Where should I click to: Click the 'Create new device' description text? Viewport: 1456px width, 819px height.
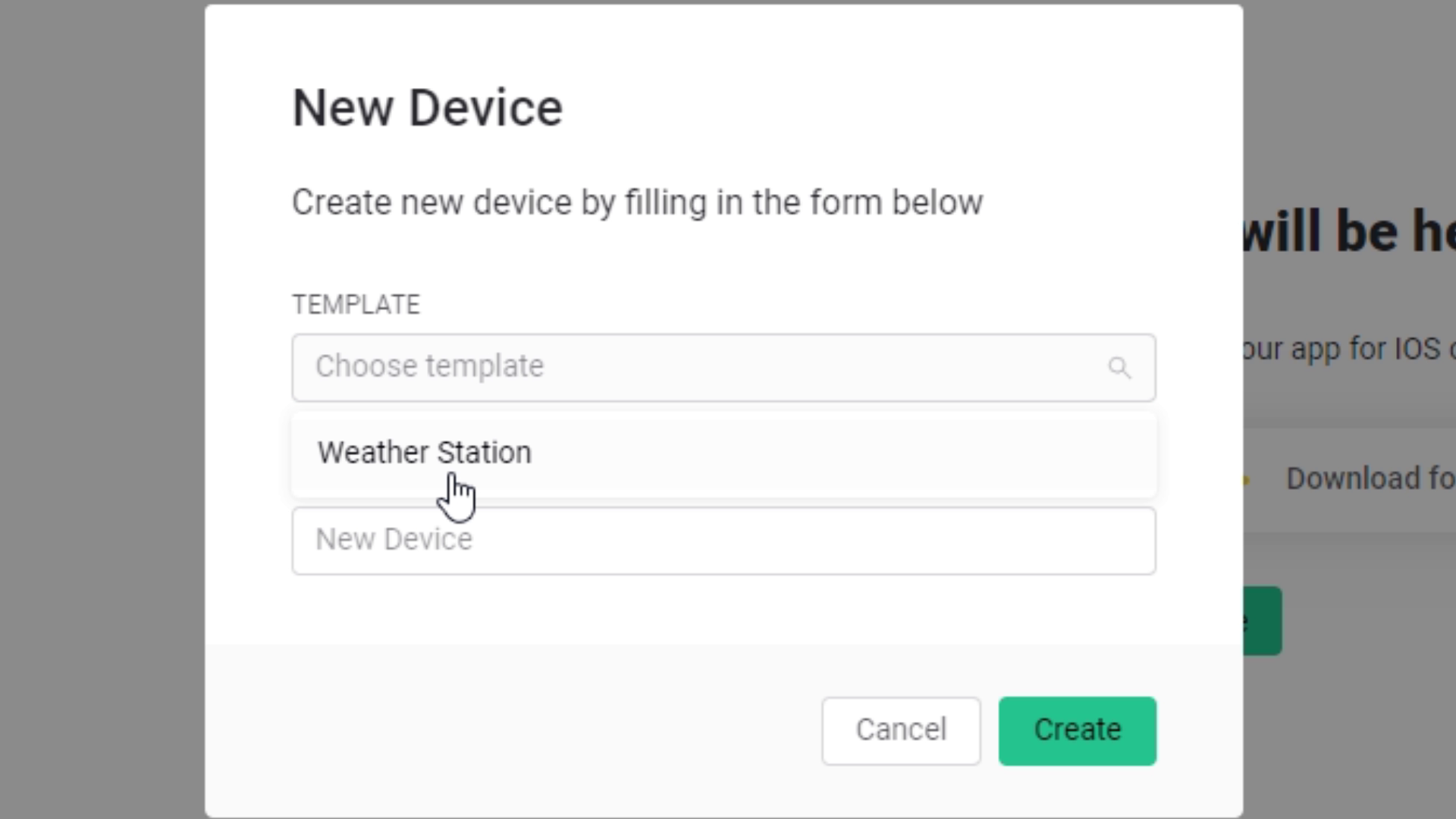coord(637,202)
